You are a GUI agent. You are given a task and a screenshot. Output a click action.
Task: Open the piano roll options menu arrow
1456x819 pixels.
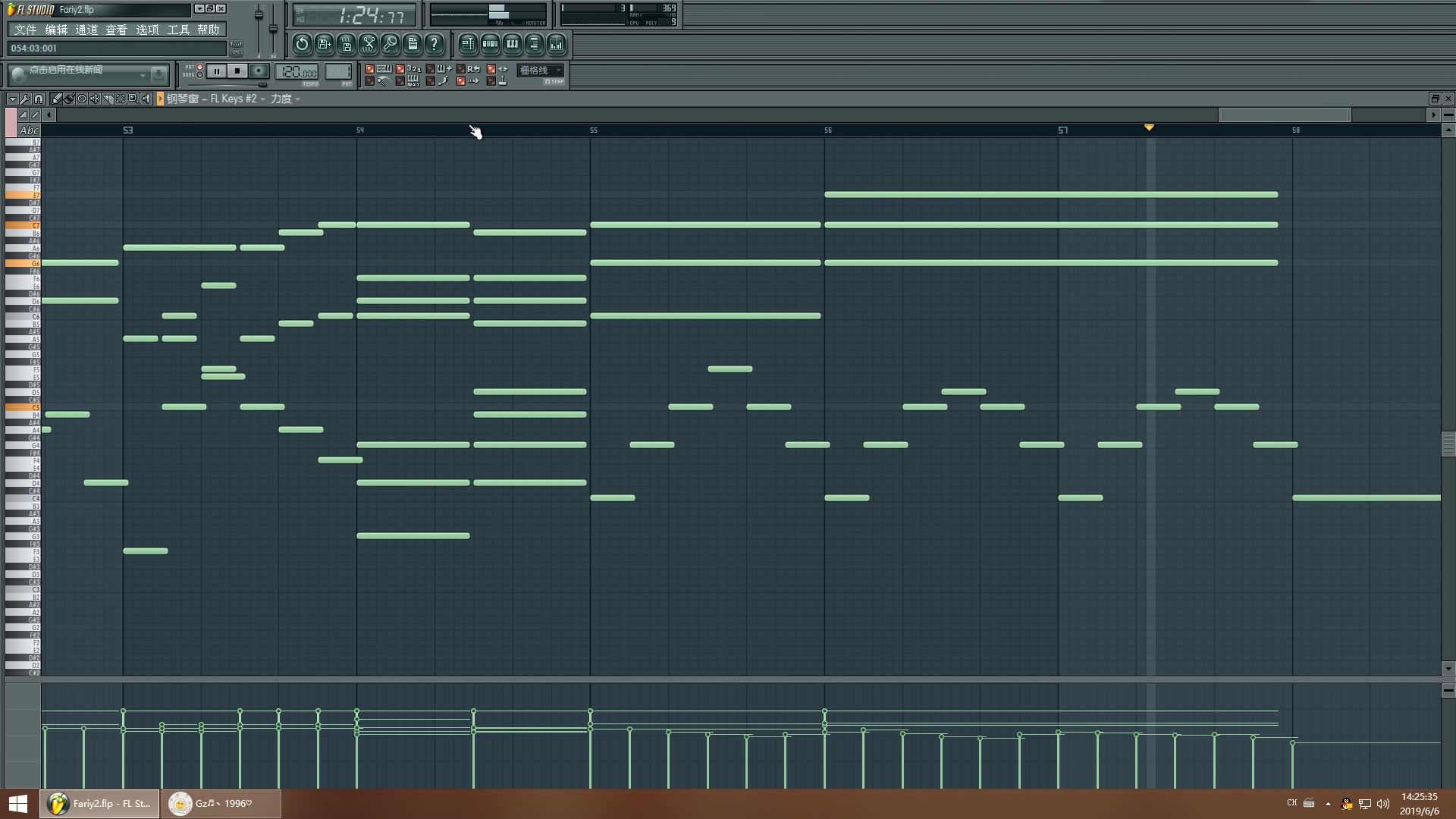coord(13,99)
